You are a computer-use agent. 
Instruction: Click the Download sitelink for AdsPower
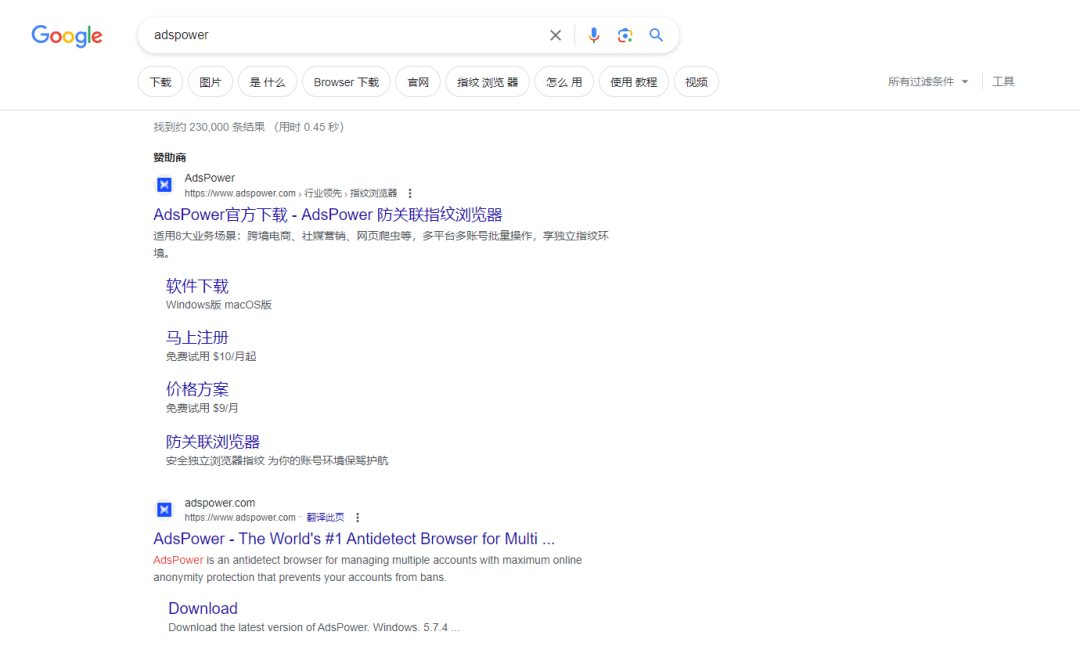click(x=202, y=608)
